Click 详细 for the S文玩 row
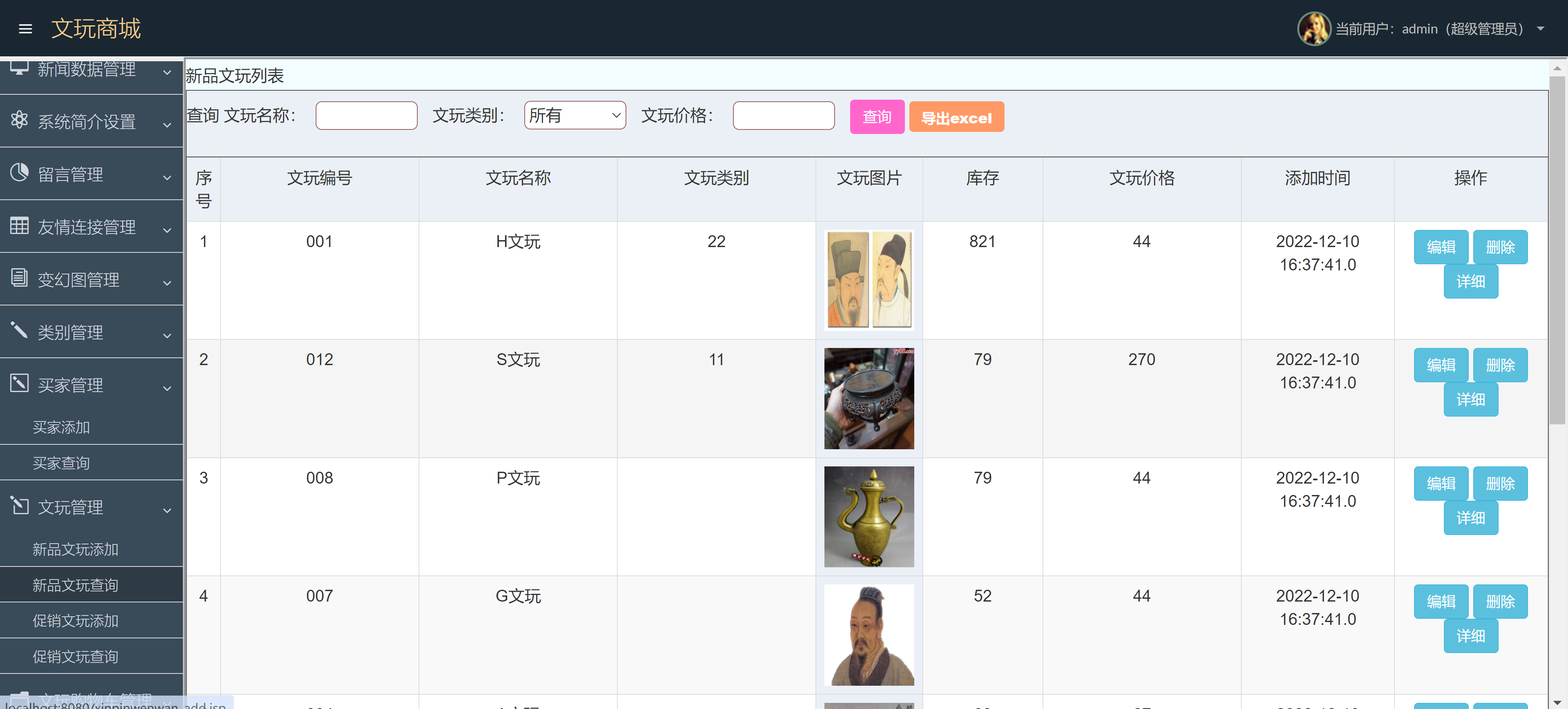The width and height of the screenshot is (1568, 709). tap(1470, 399)
